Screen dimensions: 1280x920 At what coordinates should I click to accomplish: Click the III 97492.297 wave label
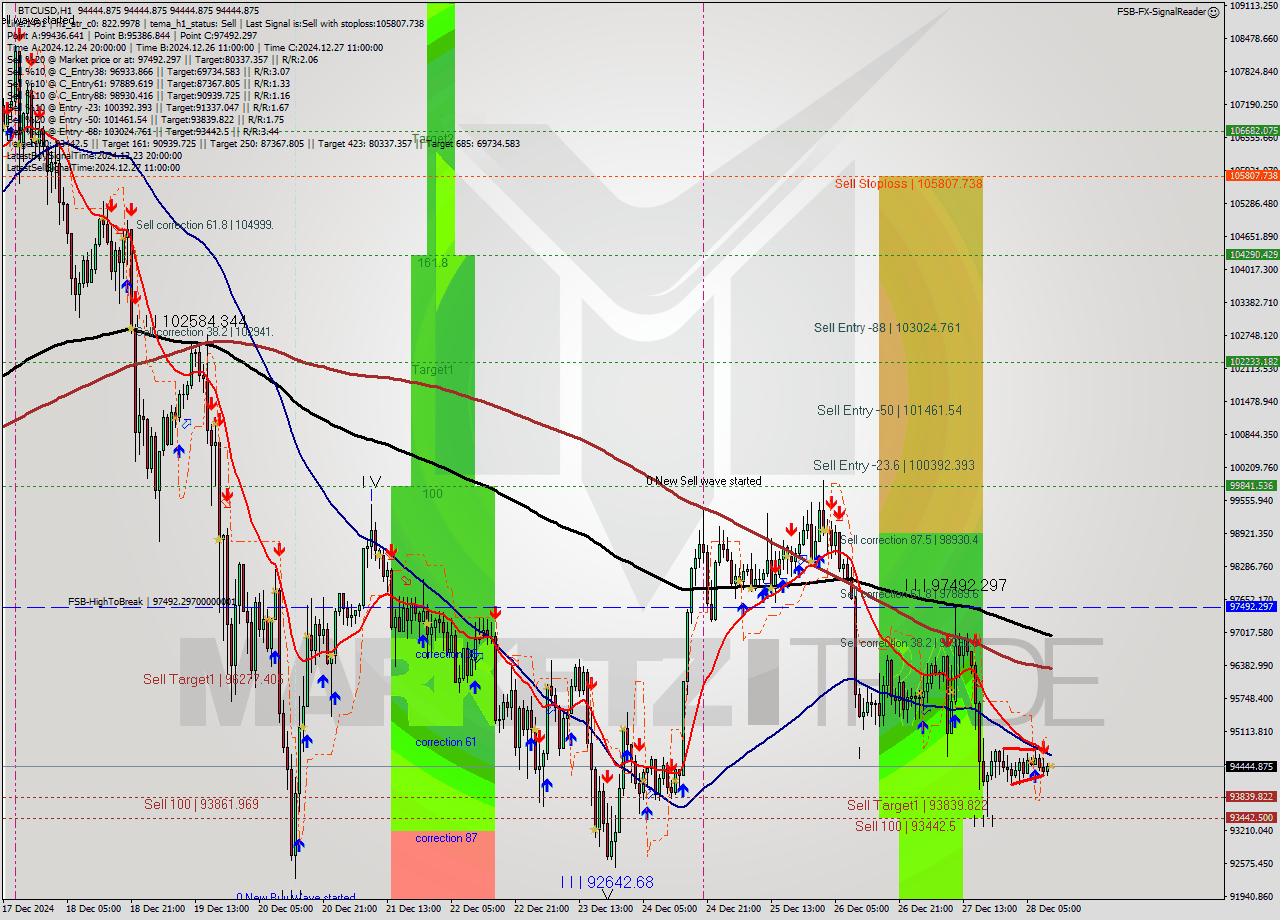click(x=955, y=585)
